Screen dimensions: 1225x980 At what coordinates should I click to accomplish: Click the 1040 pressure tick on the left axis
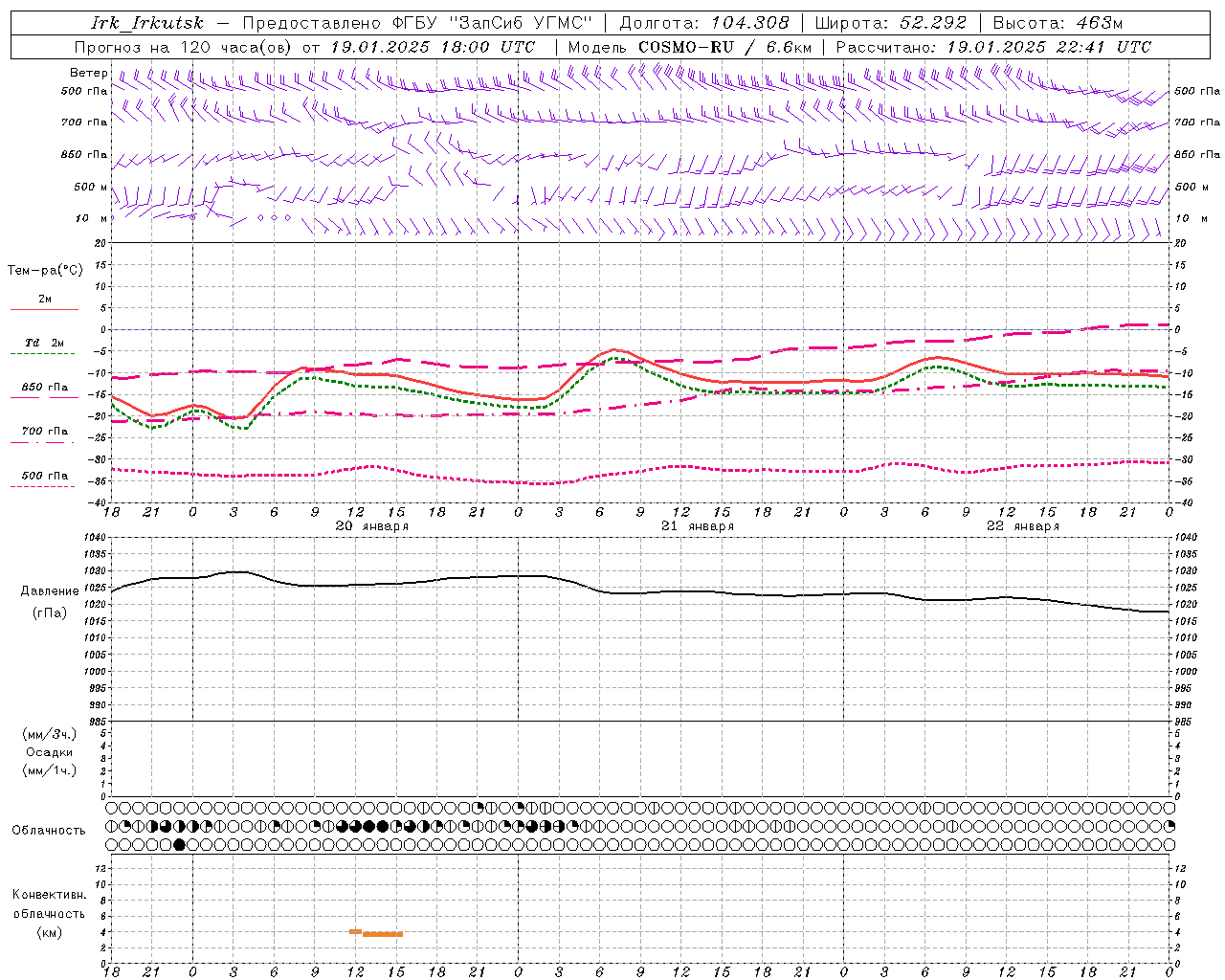[95, 538]
